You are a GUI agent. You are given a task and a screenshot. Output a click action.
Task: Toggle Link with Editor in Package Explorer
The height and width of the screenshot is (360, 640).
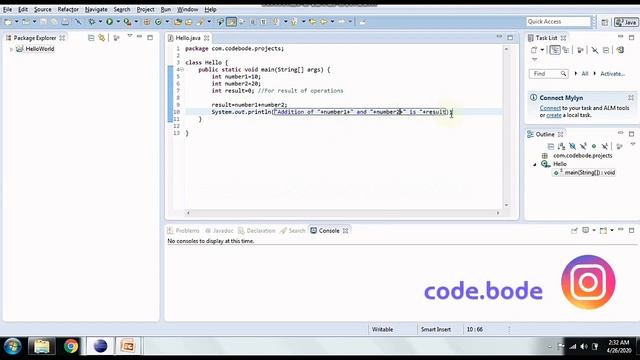coord(102,38)
